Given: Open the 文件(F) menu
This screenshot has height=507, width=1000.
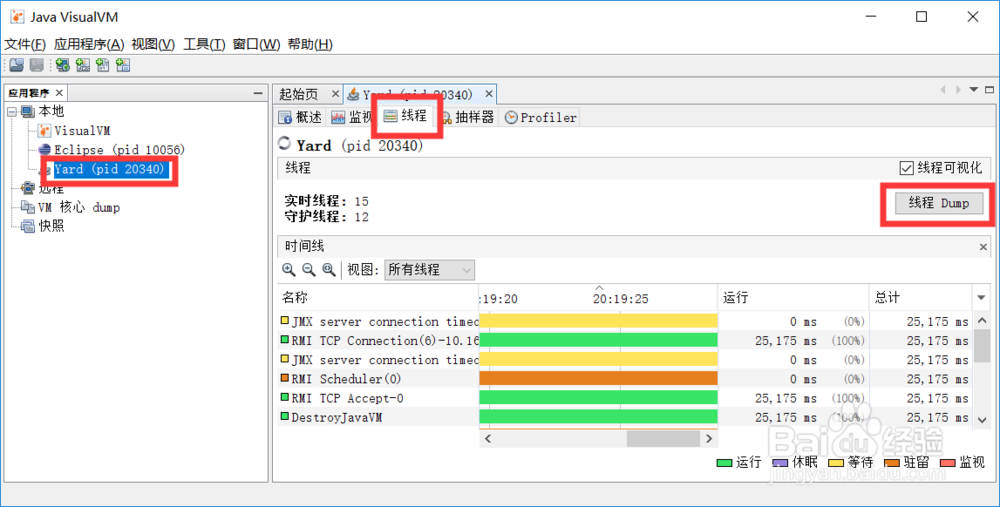Looking at the screenshot, I should (26, 44).
